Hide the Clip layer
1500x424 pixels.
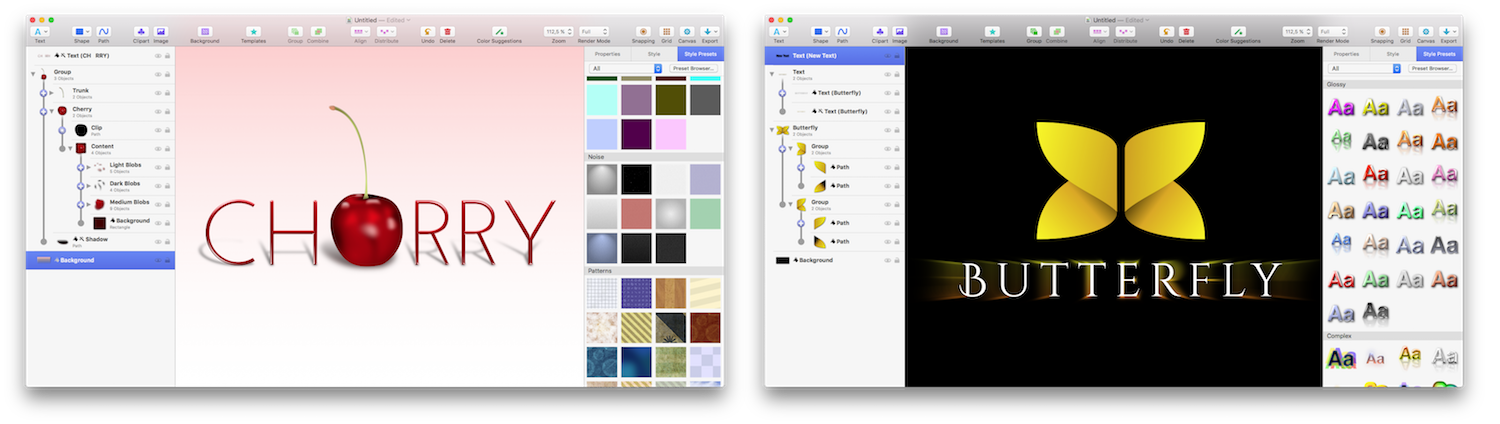tap(158, 129)
